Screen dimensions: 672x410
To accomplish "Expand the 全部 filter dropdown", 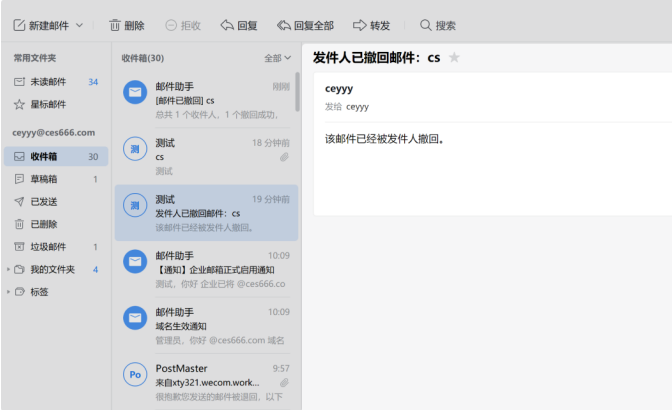I will pyautogui.click(x=278, y=58).
